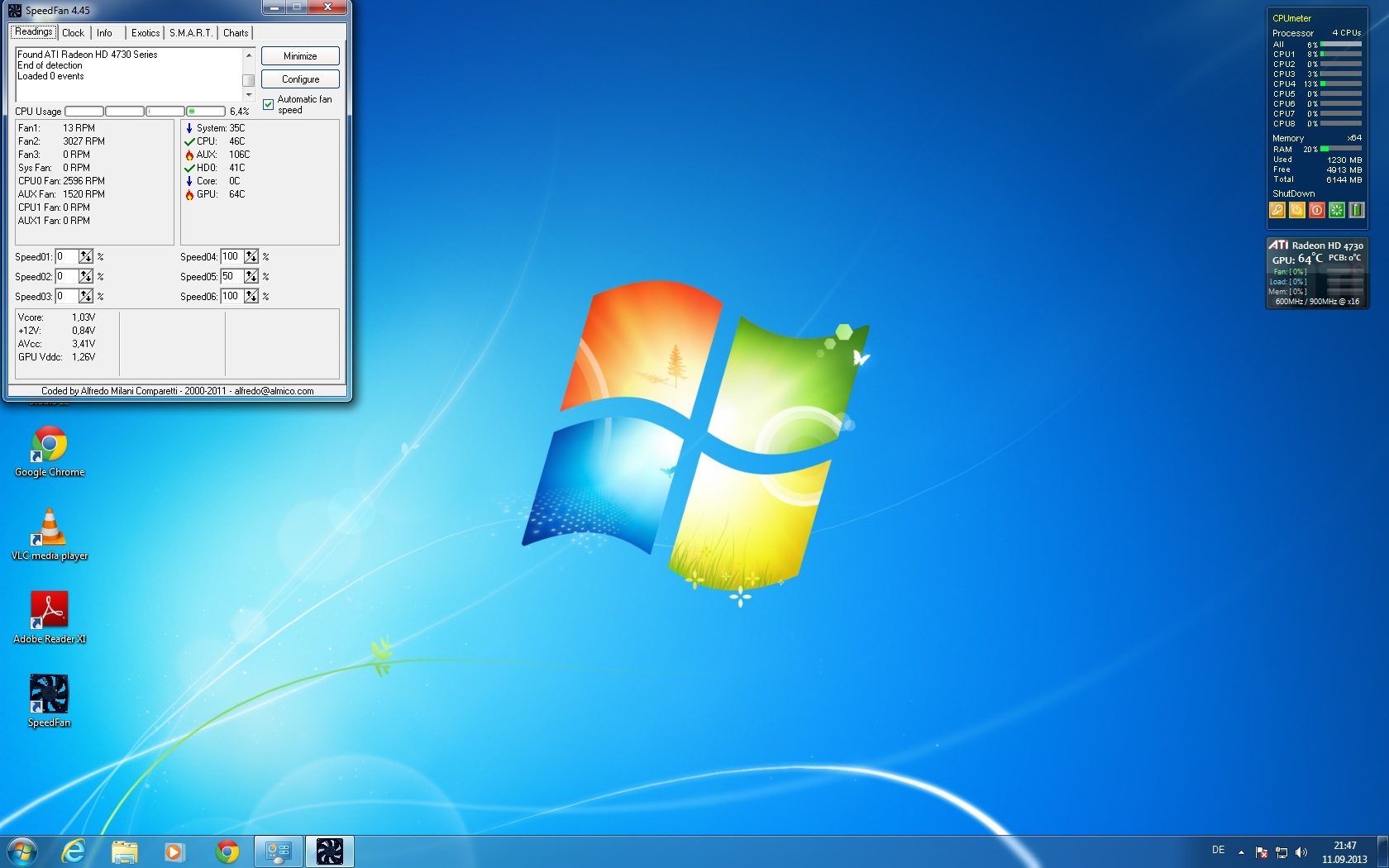The width and height of the screenshot is (1389, 868).
Task: Click the lock key icon in CPUmeter
Action: [1277, 210]
